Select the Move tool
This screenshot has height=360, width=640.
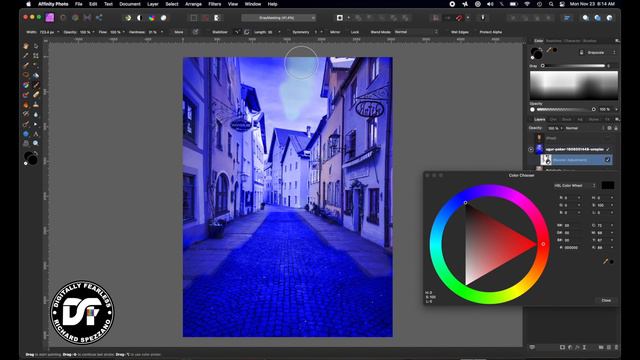[x=36, y=46]
